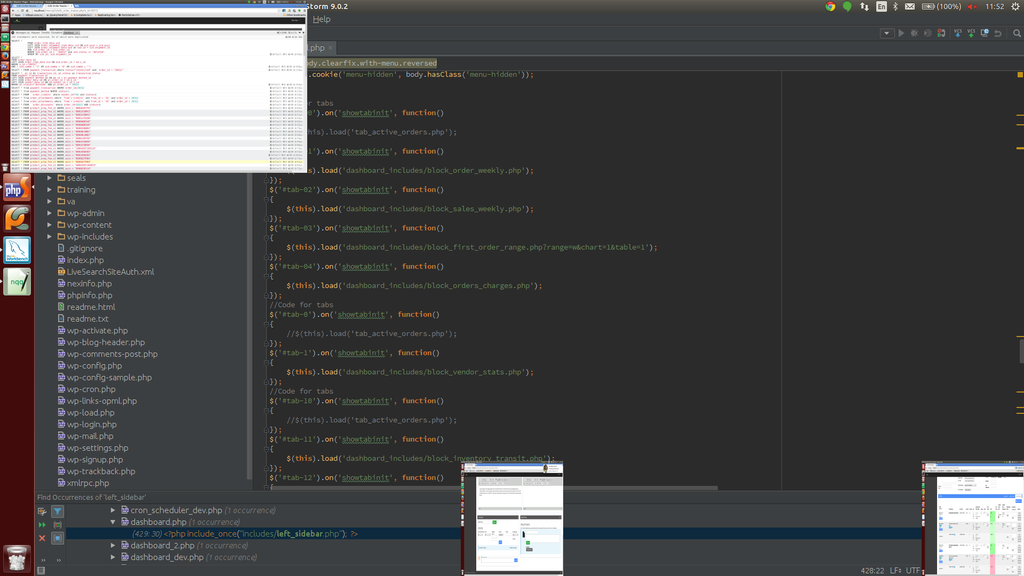Click the red X close icon in Find panel
Viewport: 1024px width, 576px height.
[42, 538]
